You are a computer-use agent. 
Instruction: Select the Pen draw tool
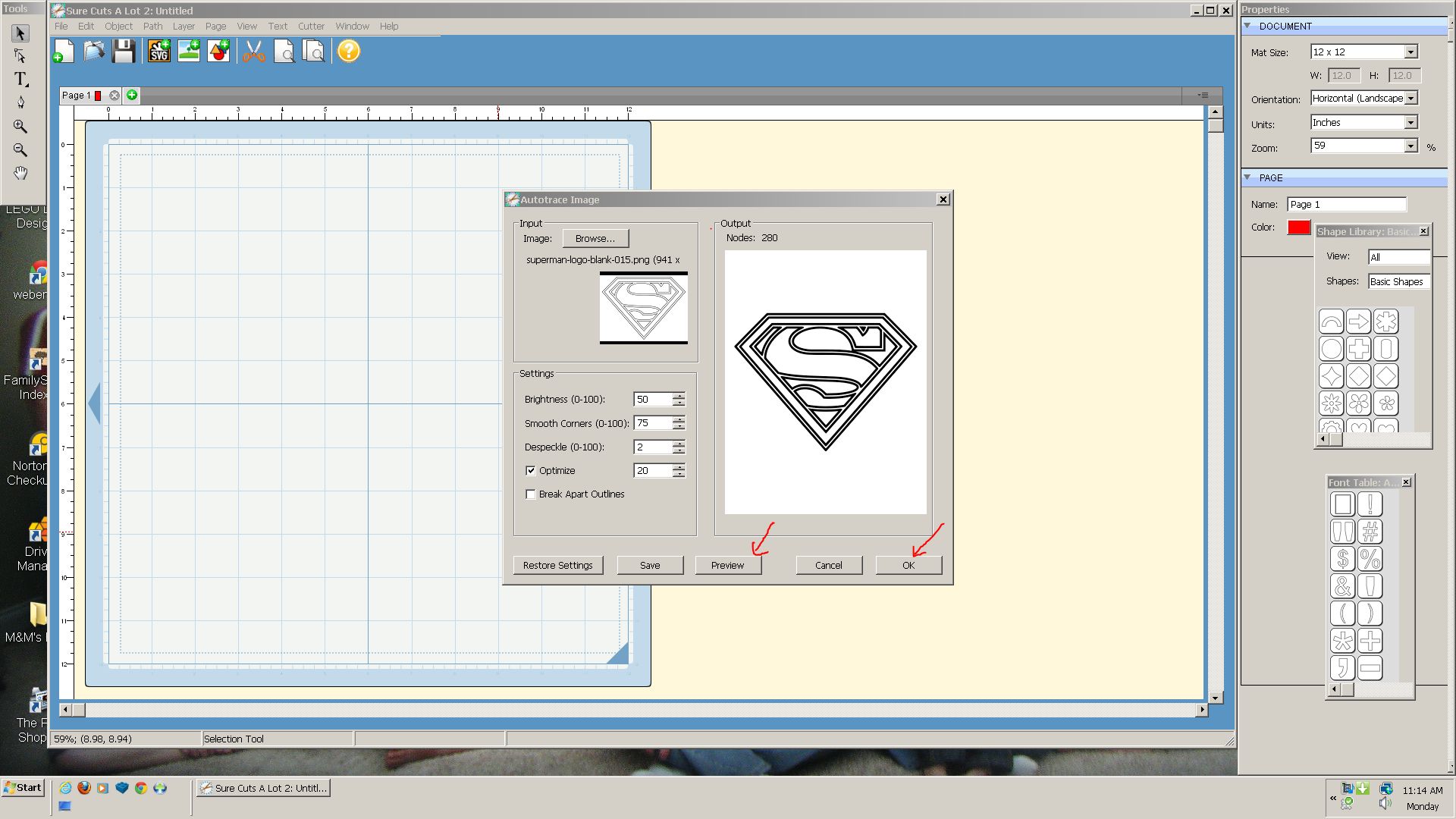coord(20,102)
